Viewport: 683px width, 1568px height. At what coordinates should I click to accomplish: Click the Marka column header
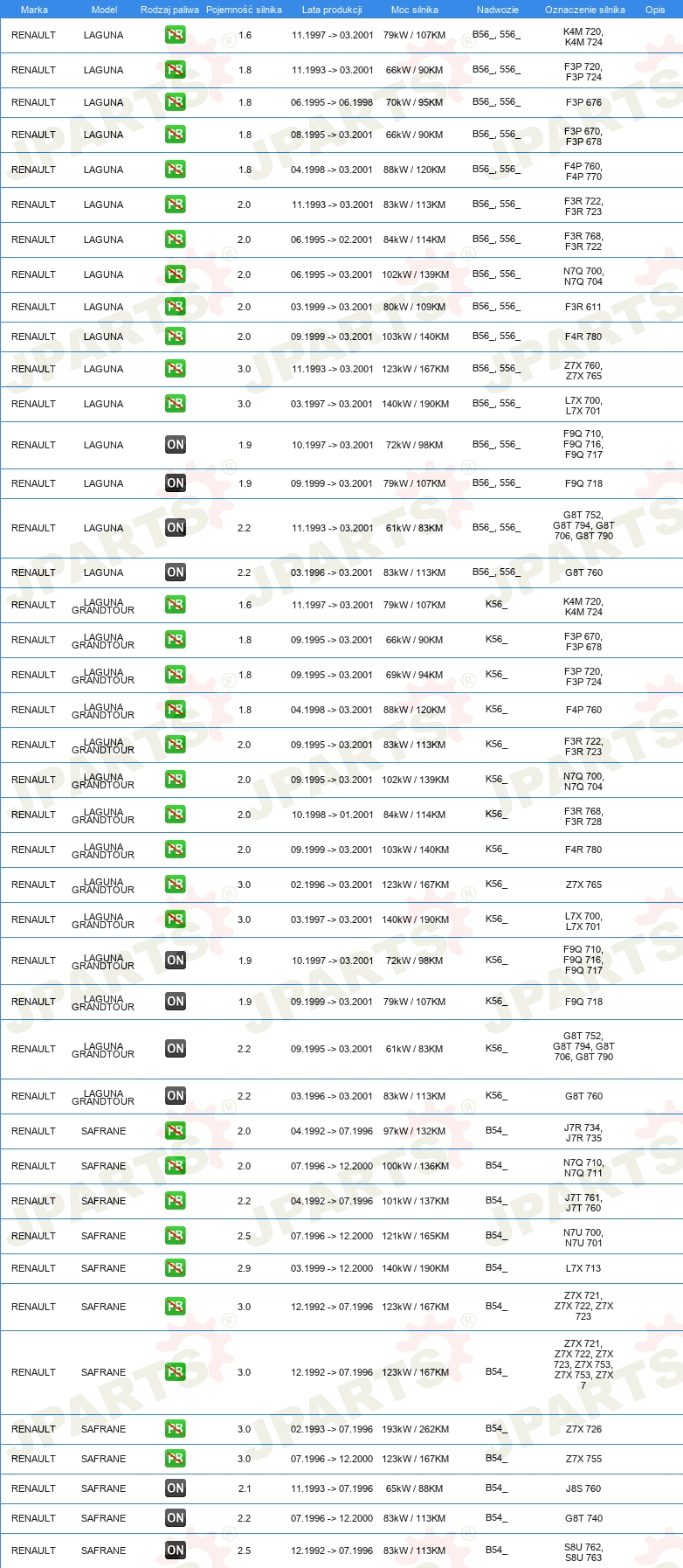coord(34,10)
